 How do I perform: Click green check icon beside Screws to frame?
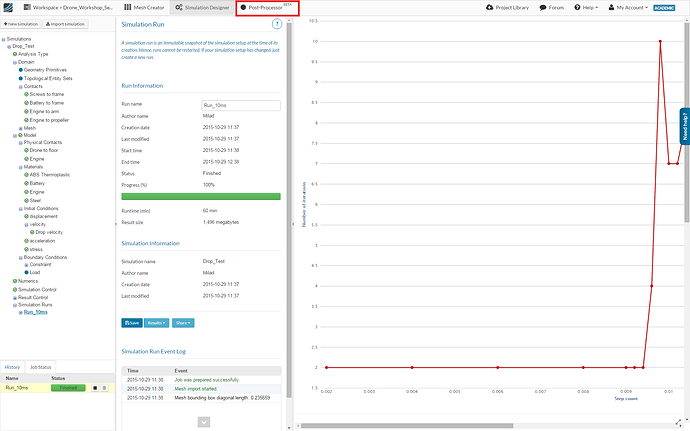tap(26, 94)
